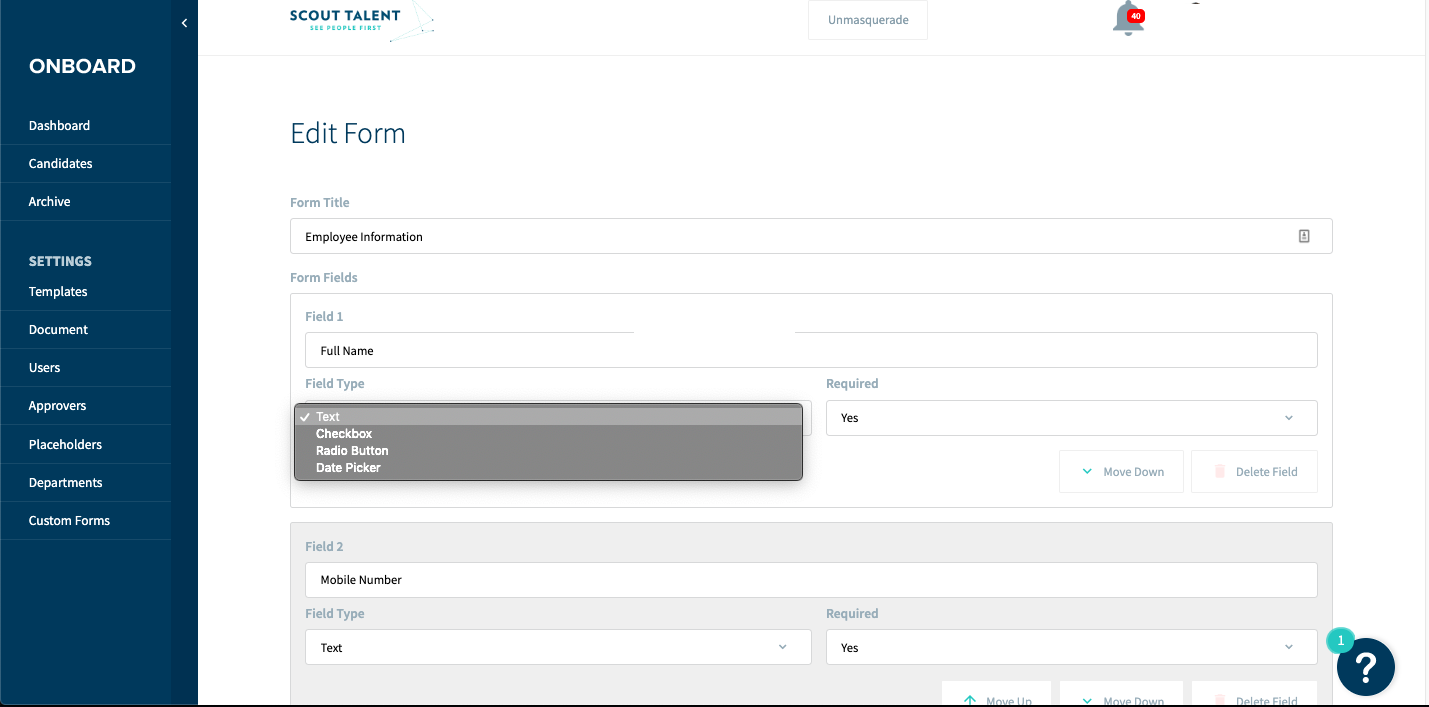Click the trash icon on Field 1's Delete Field
This screenshot has width=1429, height=707.
click(x=1221, y=471)
